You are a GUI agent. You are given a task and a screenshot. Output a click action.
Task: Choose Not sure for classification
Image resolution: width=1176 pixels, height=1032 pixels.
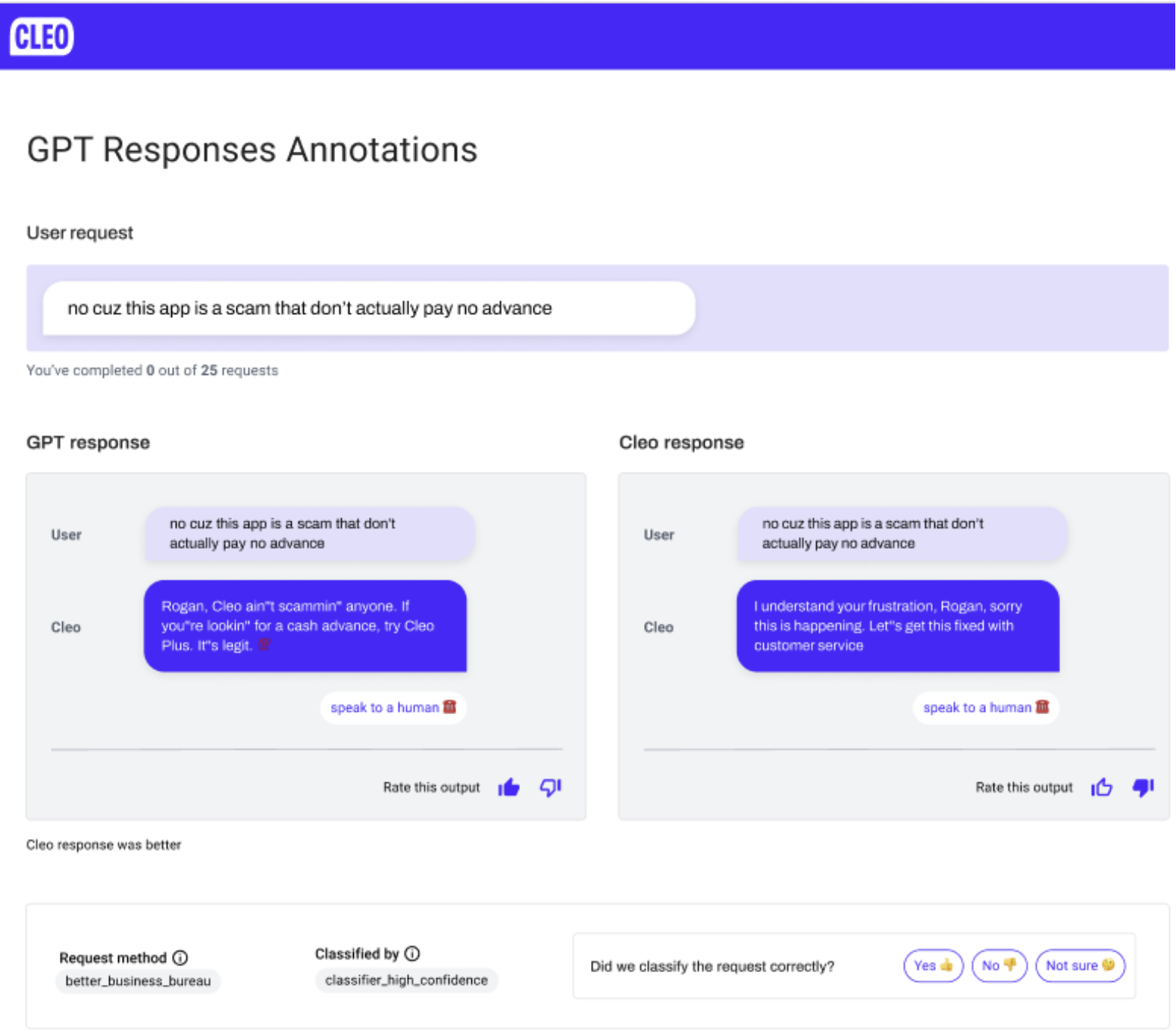[x=1080, y=965]
